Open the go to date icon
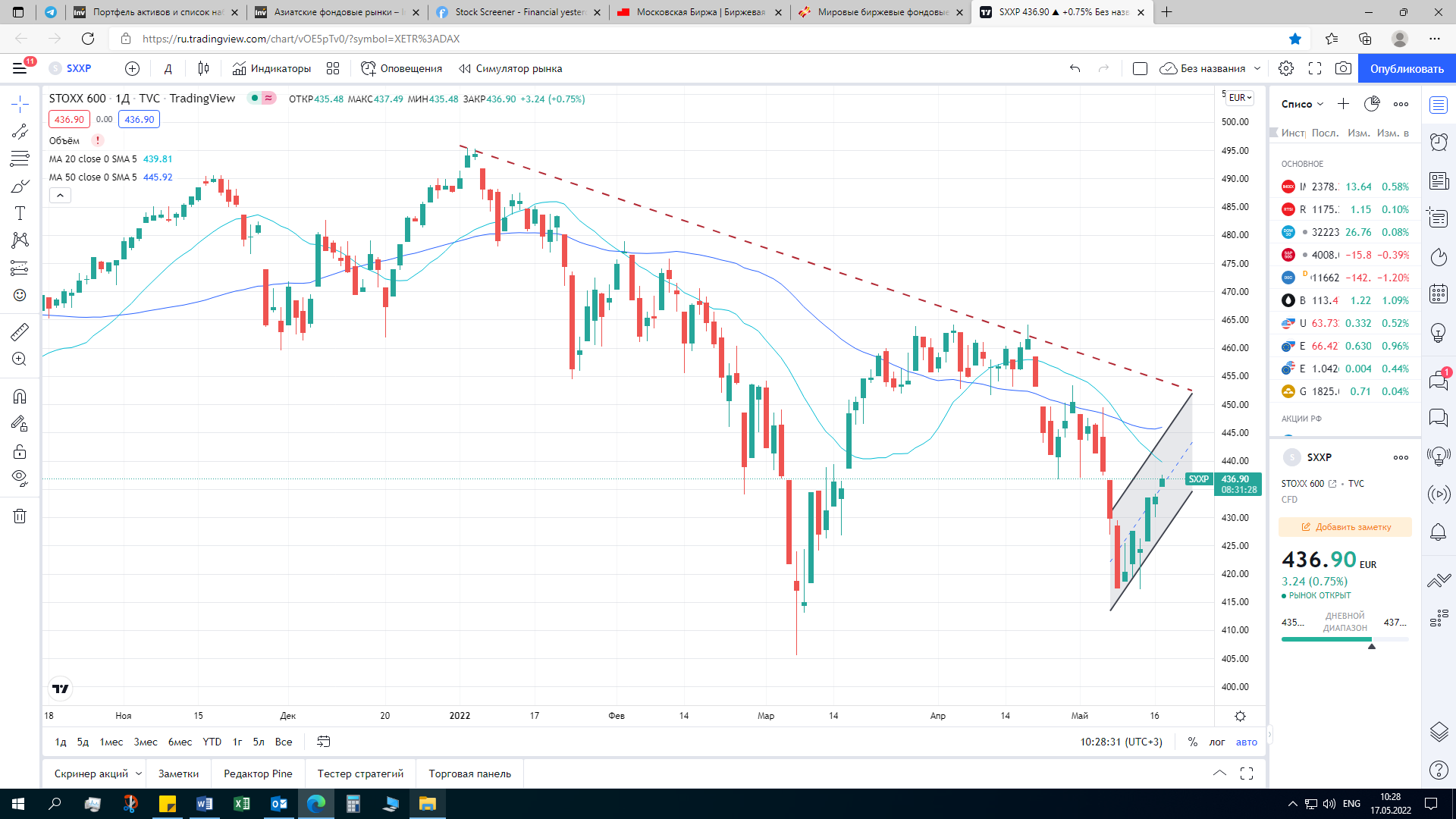Screen dimensions: 1456x819 coord(324,742)
